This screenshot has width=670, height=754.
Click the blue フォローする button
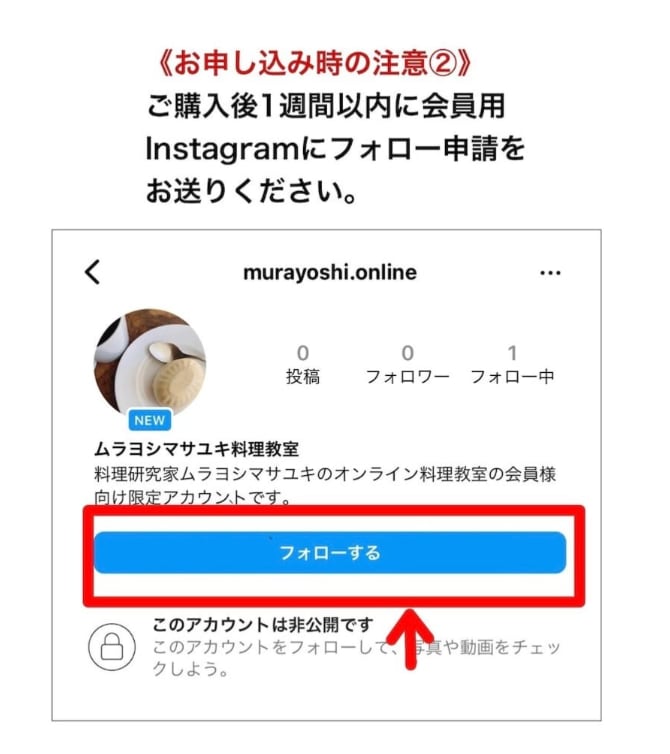click(x=330, y=553)
